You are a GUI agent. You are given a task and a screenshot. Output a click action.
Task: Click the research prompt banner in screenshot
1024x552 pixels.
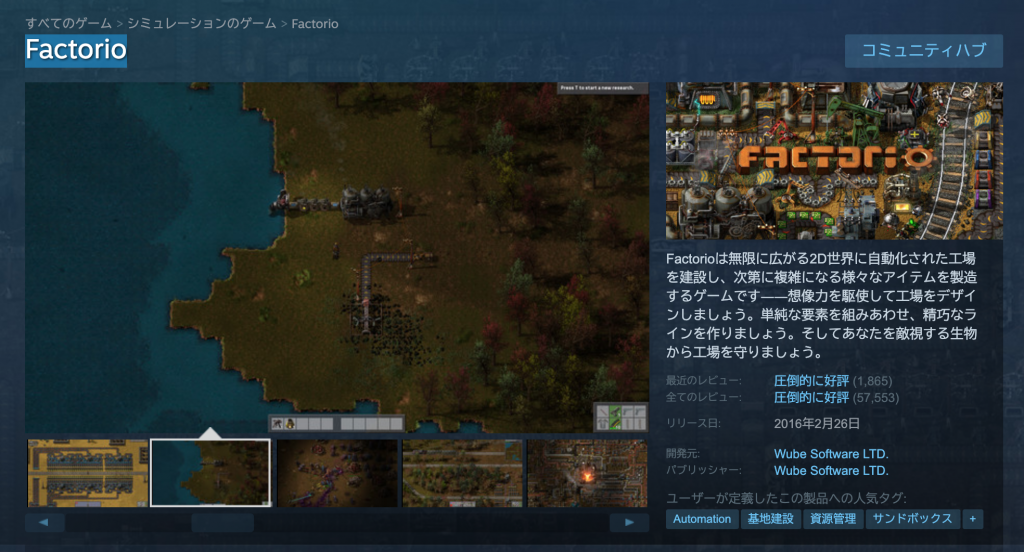[601, 88]
